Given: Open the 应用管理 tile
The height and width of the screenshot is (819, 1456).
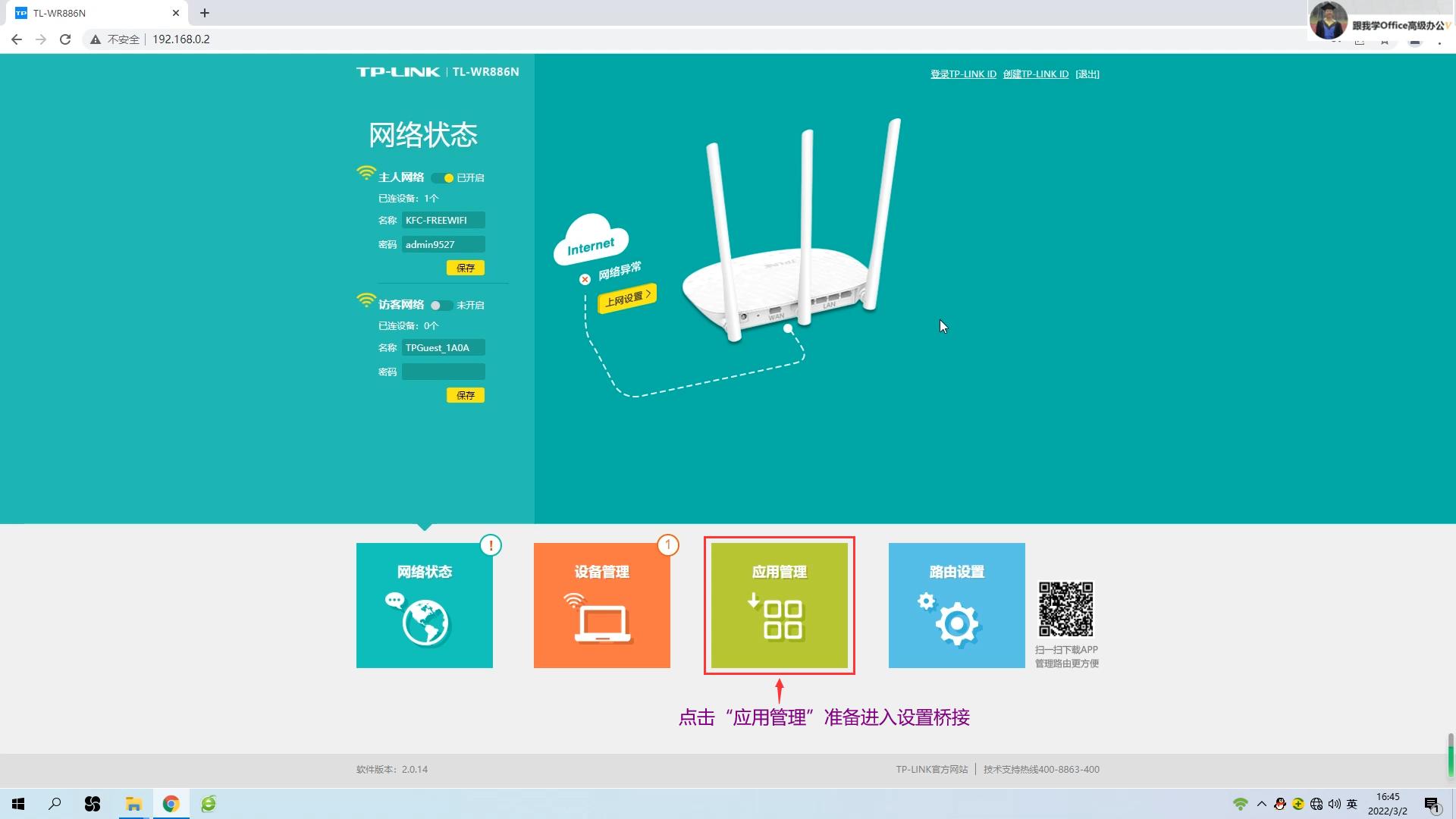Looking at the screenshot, I should pyautogui.click(x=779, y=605).
